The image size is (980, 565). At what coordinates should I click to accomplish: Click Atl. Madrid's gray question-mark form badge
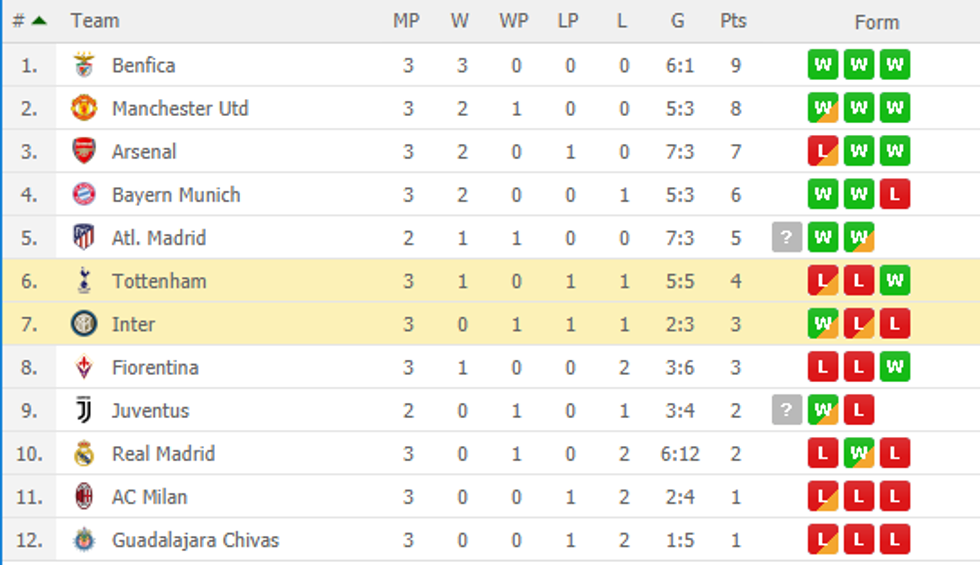coord(787,238)
